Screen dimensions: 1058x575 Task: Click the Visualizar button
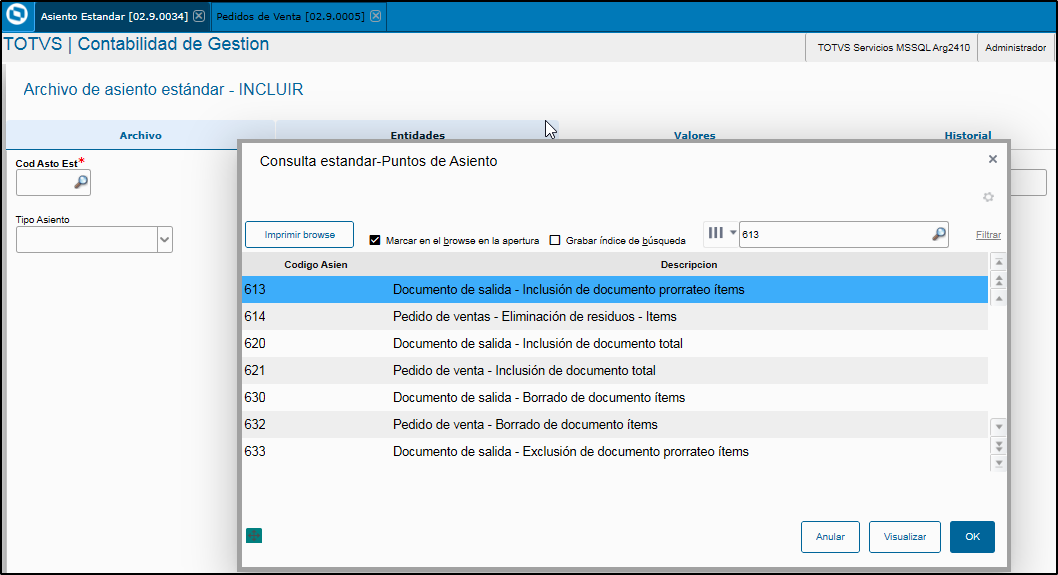click(x=905, y=537)
